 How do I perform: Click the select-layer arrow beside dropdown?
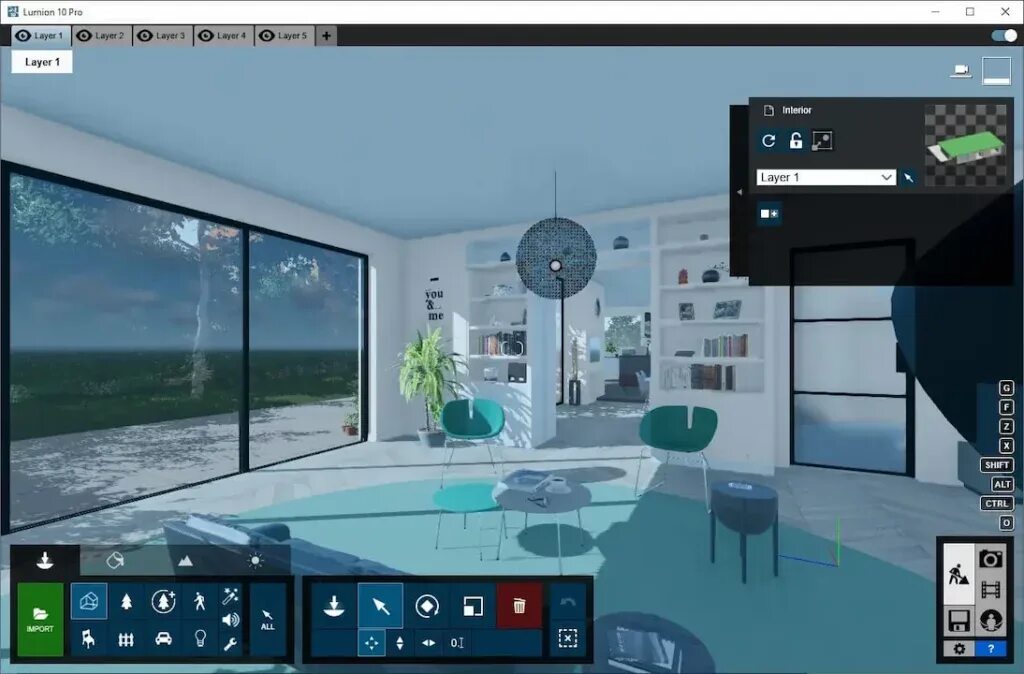(x=908, y=177)
